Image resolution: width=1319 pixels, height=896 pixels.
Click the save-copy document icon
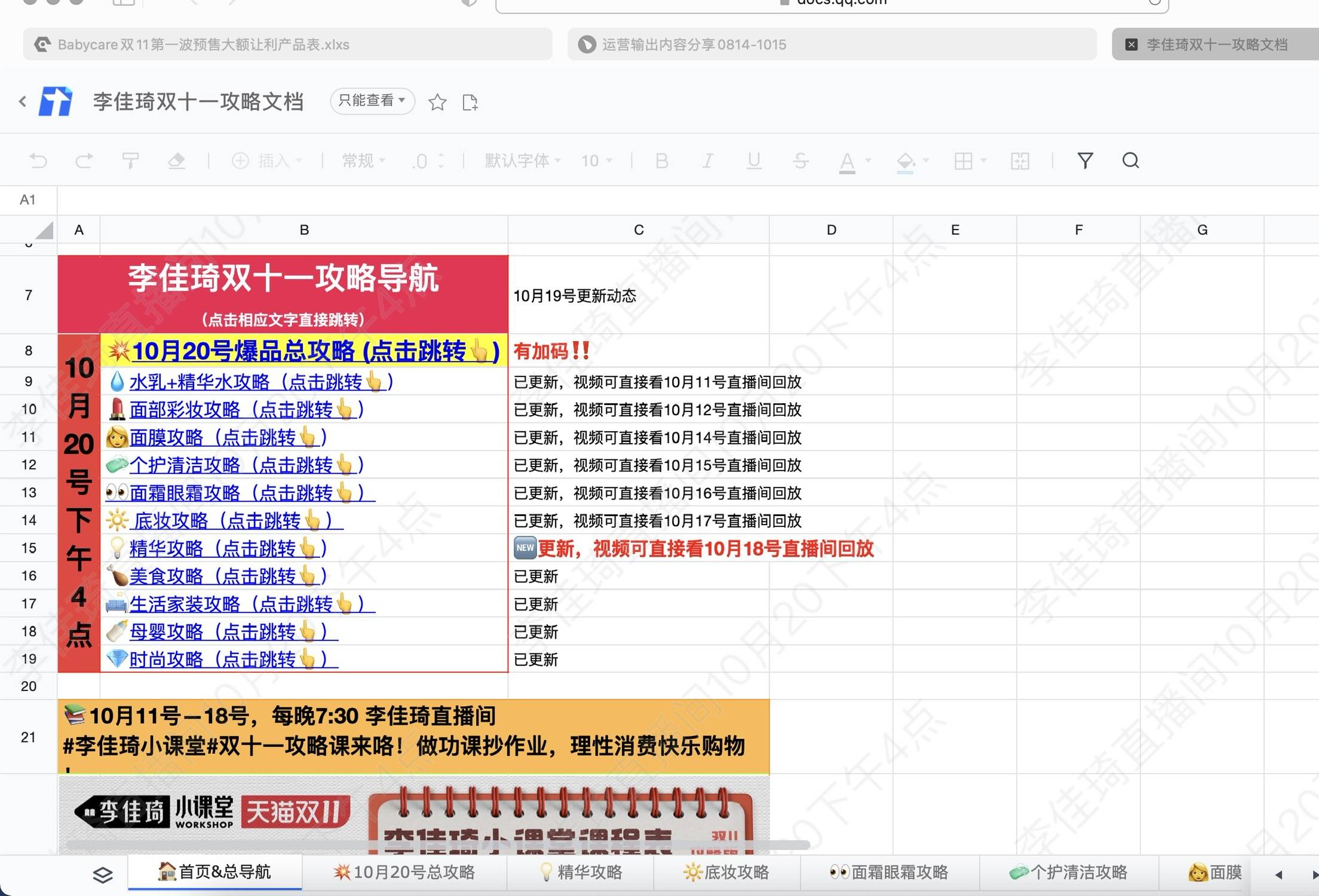470,102
